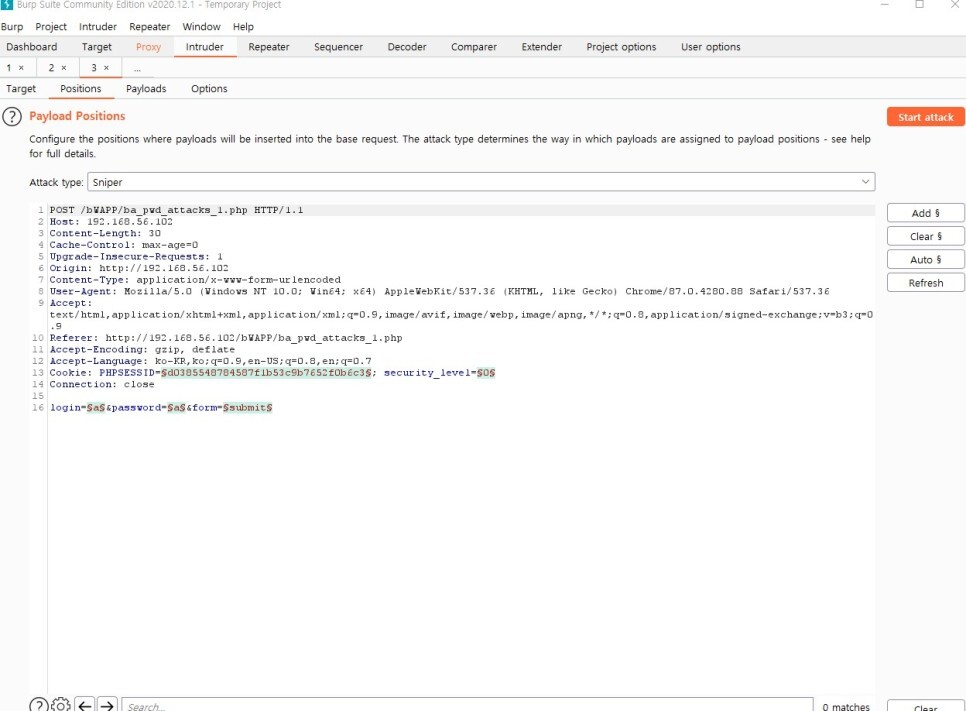Switch to the Dashboard tab
966x711 pixels.
click(31, 47)
